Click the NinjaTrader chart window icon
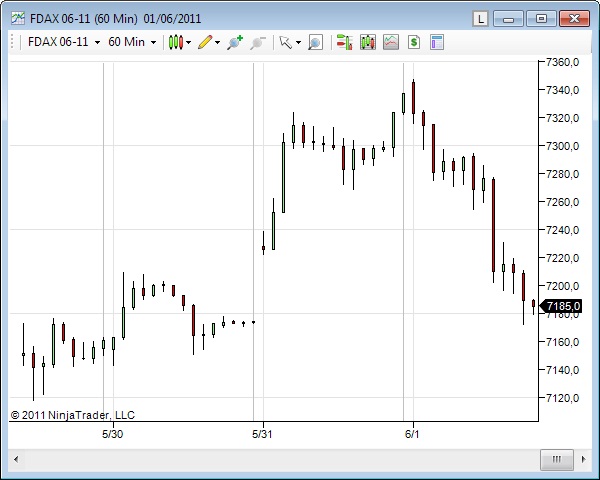This screenshot has height=480, width=600. 18,18
